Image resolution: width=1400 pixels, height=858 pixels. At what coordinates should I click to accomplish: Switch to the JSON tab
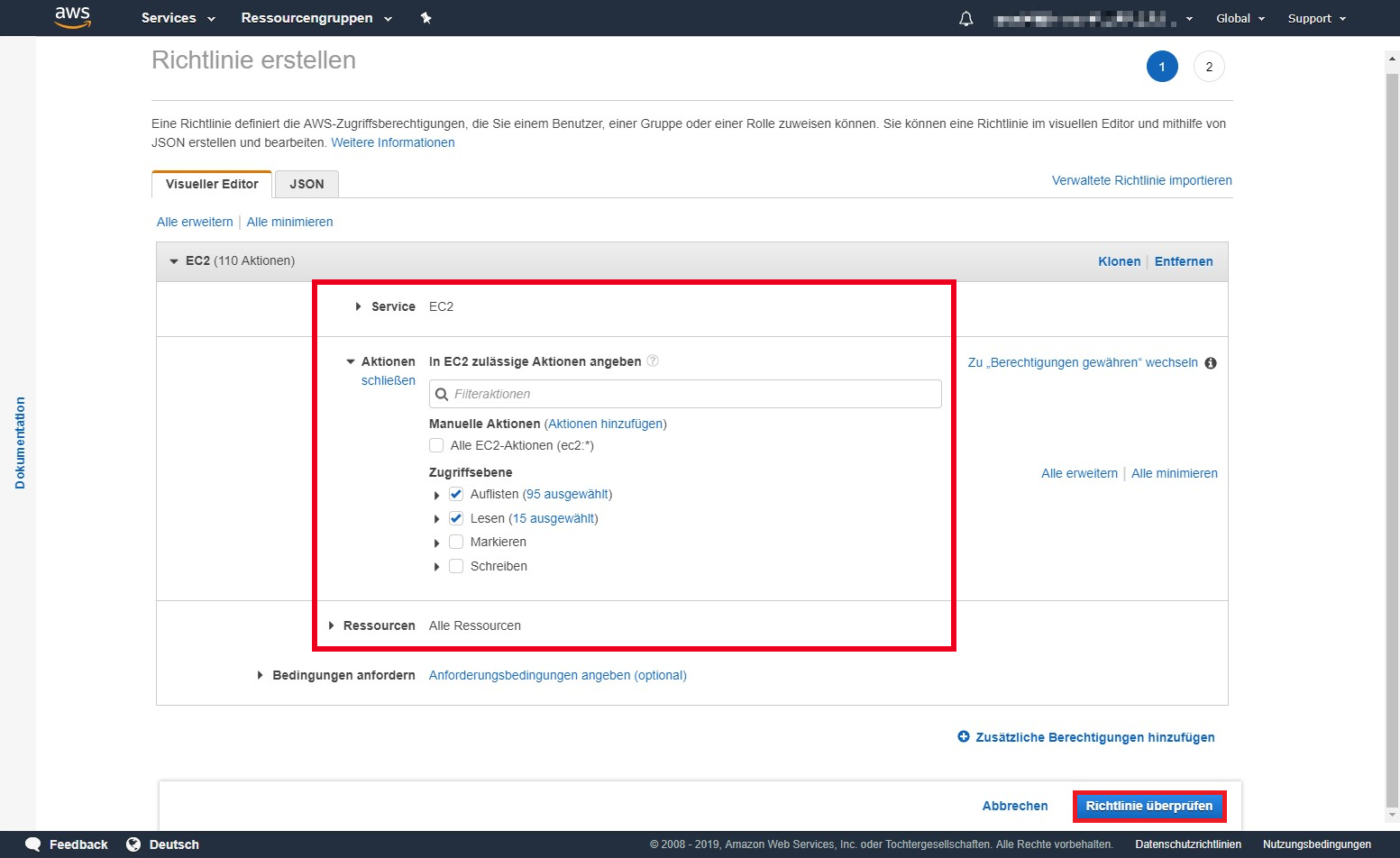click(x=307, y=184)
